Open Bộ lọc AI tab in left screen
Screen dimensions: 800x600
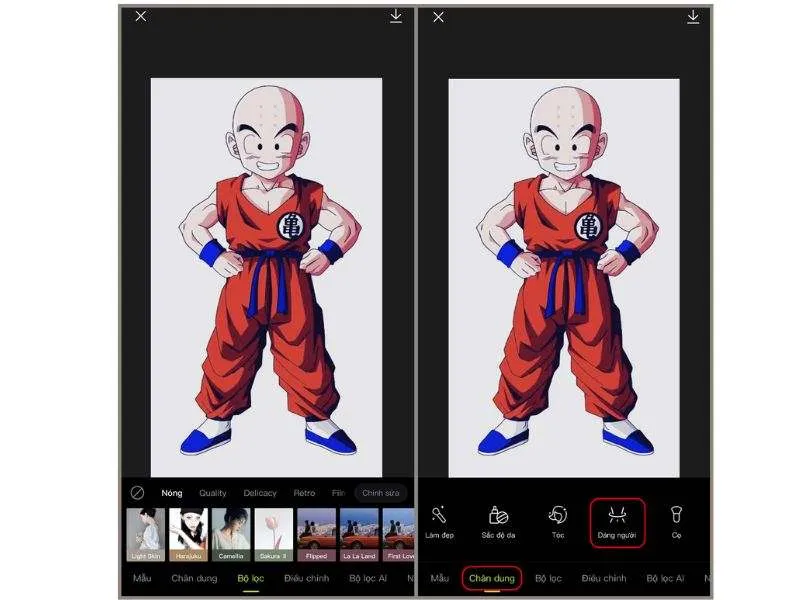coord(368,578)
